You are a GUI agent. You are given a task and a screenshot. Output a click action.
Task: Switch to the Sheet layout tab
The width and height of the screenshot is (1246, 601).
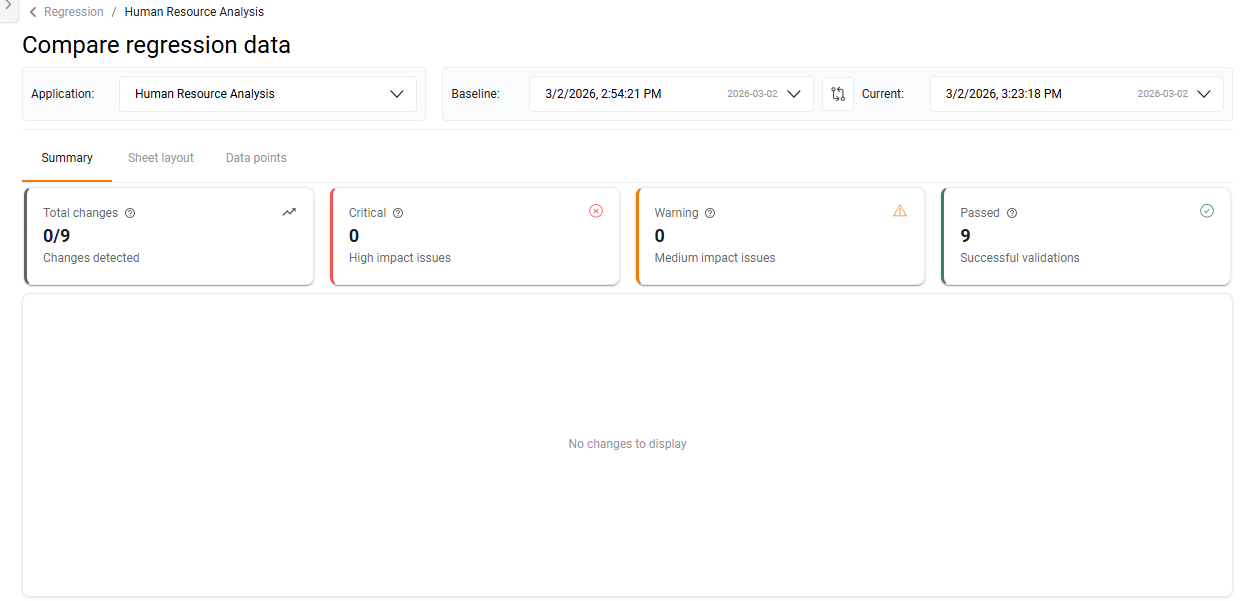pos(161,157)
